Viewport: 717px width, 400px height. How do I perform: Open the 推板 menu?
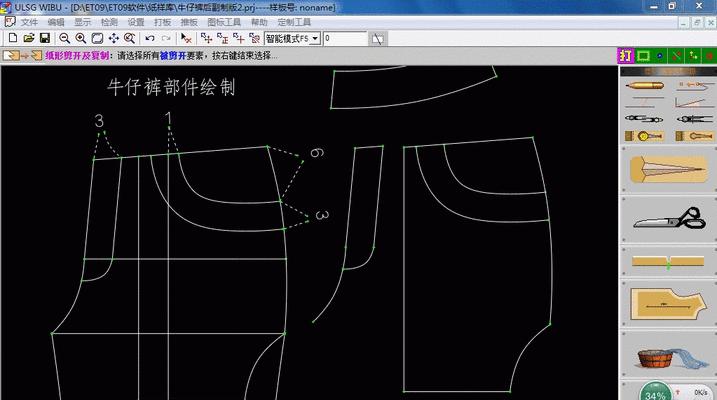(189, 22)
